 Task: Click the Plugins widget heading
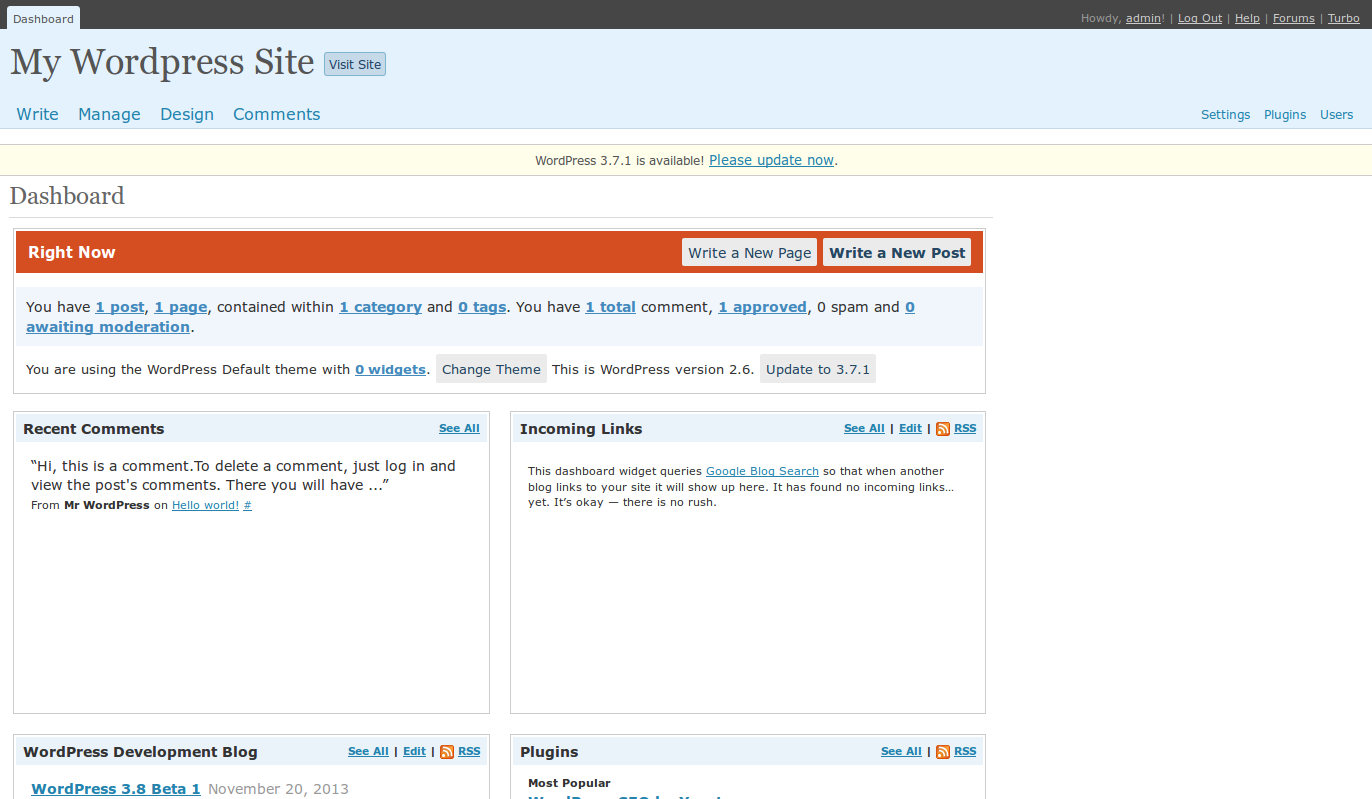point(549,752)
